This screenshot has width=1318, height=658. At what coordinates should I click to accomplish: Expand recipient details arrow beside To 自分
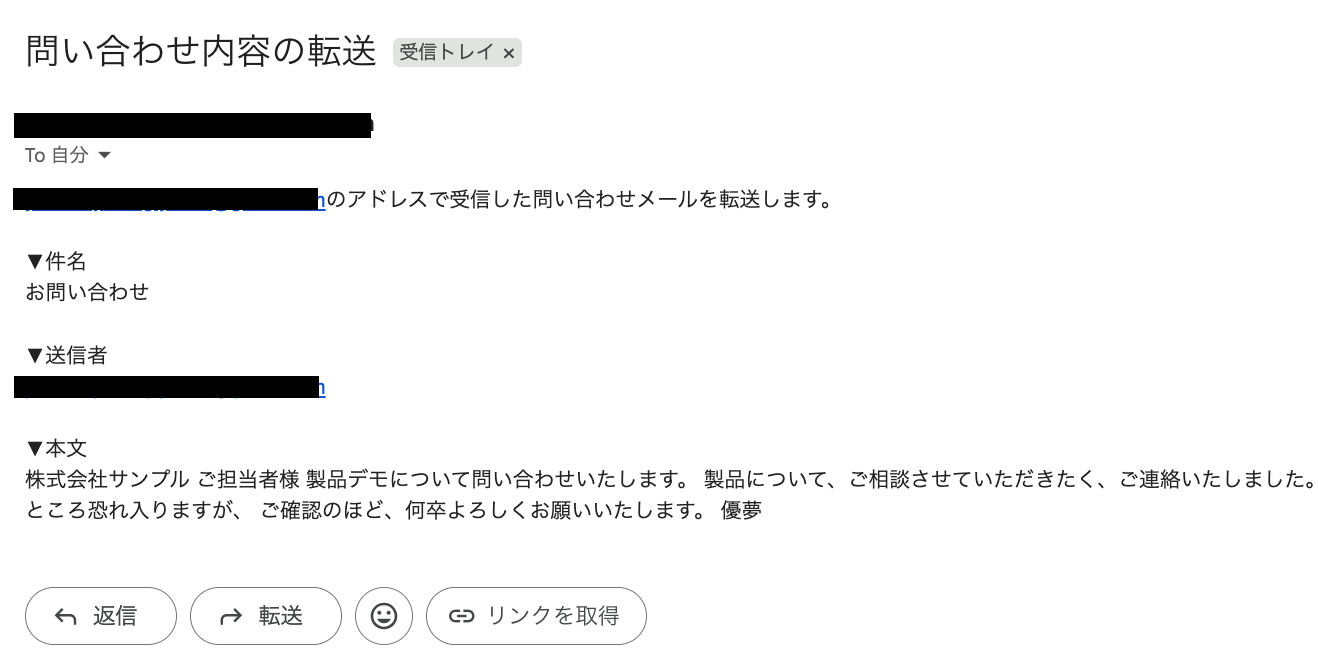click(104, 155)
